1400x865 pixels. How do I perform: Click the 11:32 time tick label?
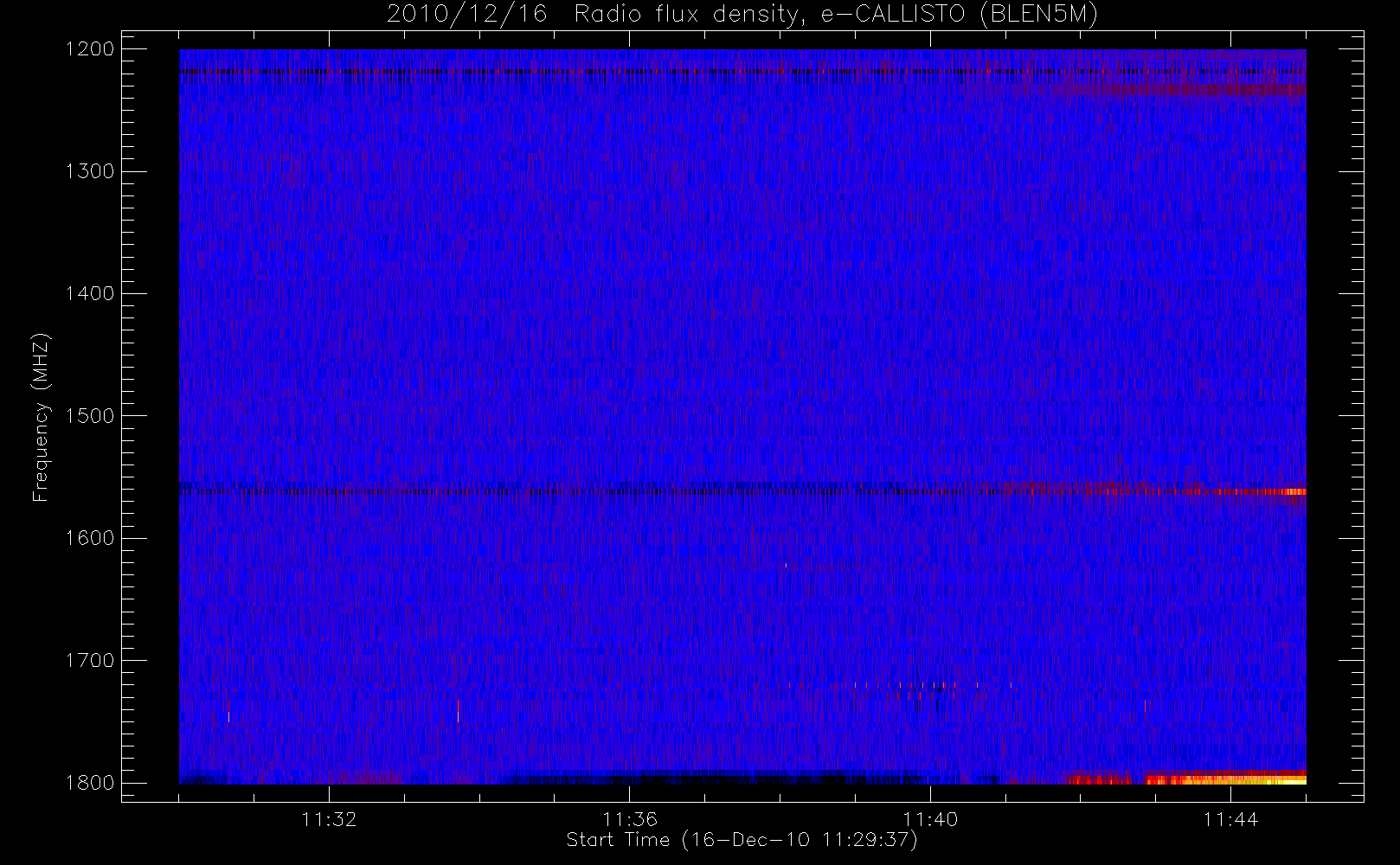329,819
